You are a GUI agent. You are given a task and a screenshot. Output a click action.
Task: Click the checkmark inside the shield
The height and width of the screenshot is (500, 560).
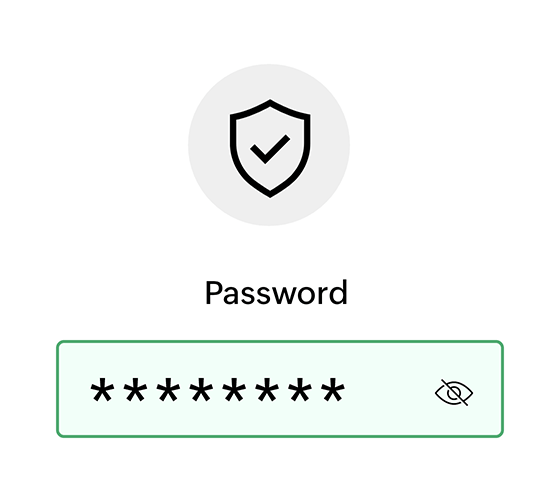click(270, 149)
